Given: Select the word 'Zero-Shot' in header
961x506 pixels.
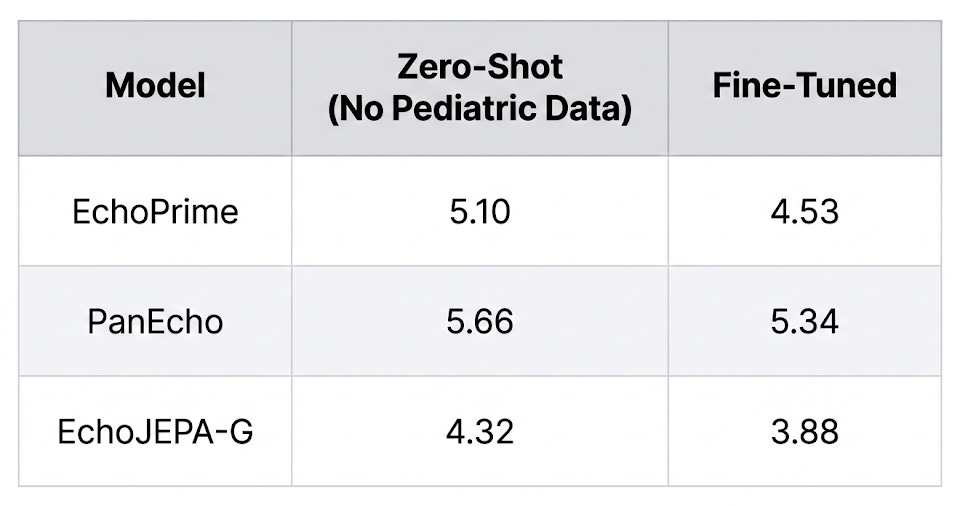Looking at the screenshot, I should coord(480,66).
